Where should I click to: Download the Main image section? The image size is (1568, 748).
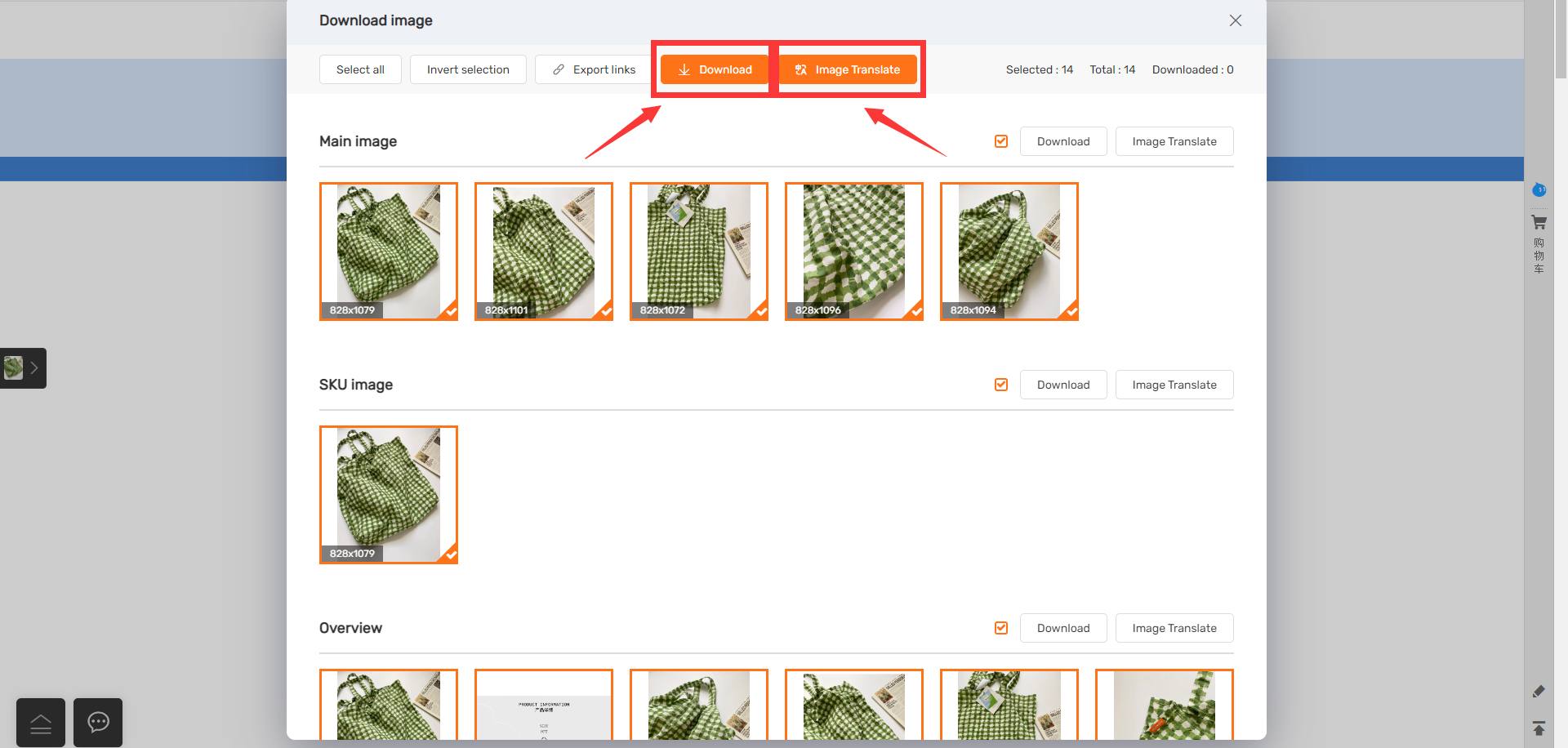point(1063,141)
